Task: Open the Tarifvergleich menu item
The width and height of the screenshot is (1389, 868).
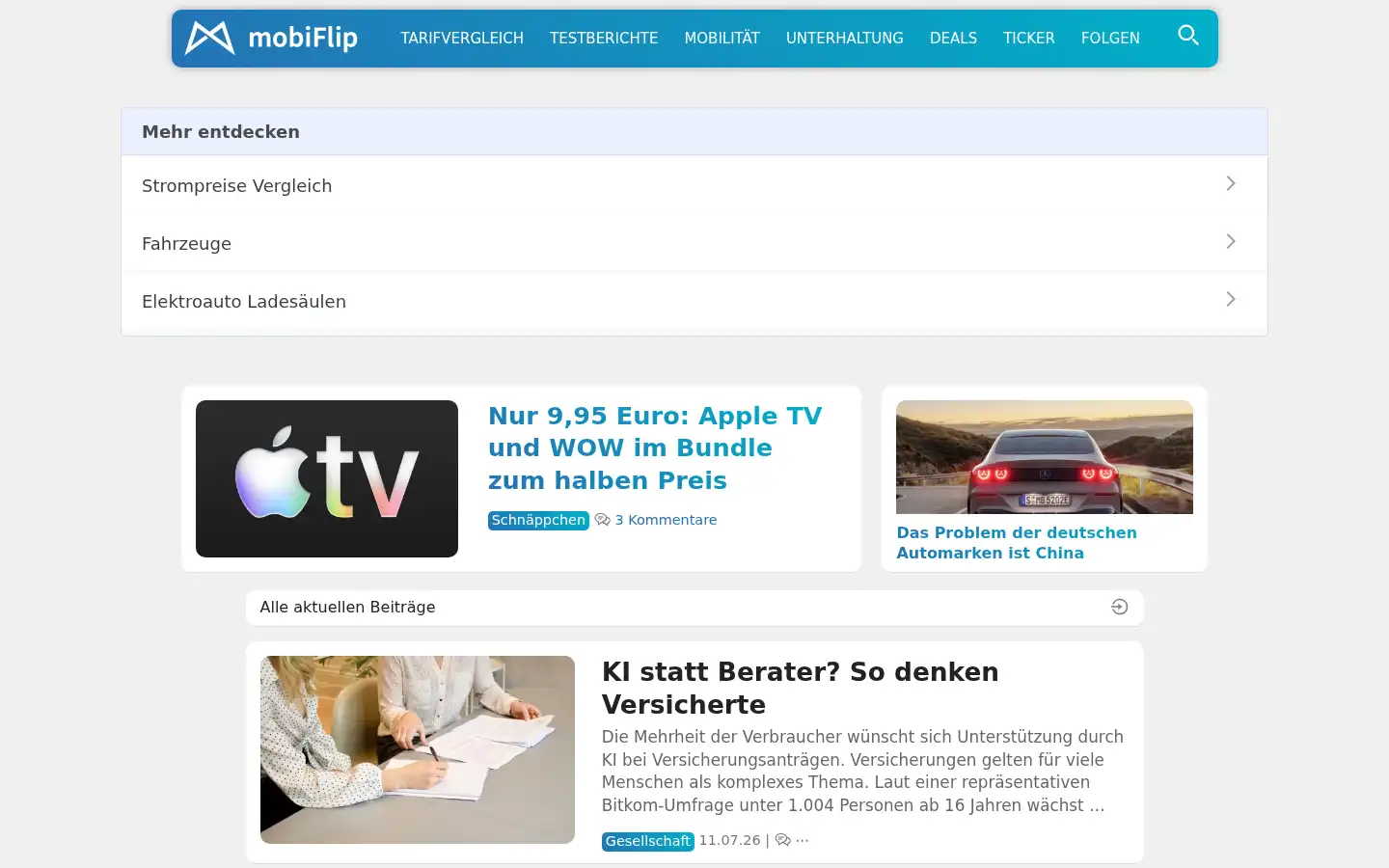Action: [x=462, y=39]
